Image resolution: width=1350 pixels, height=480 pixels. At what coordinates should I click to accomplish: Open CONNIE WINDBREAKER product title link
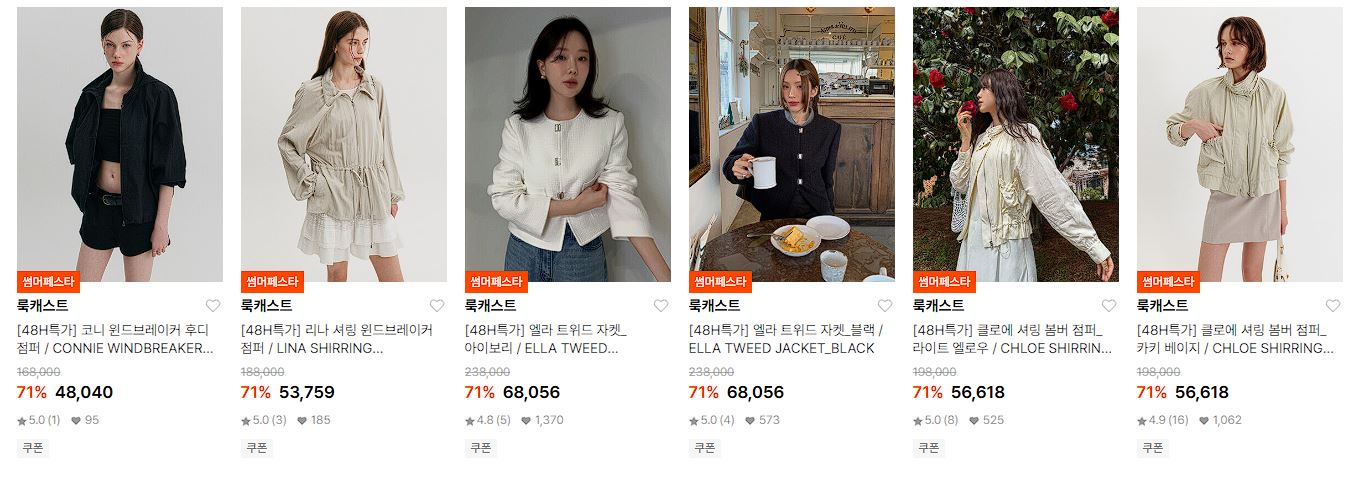click(116, 339)
